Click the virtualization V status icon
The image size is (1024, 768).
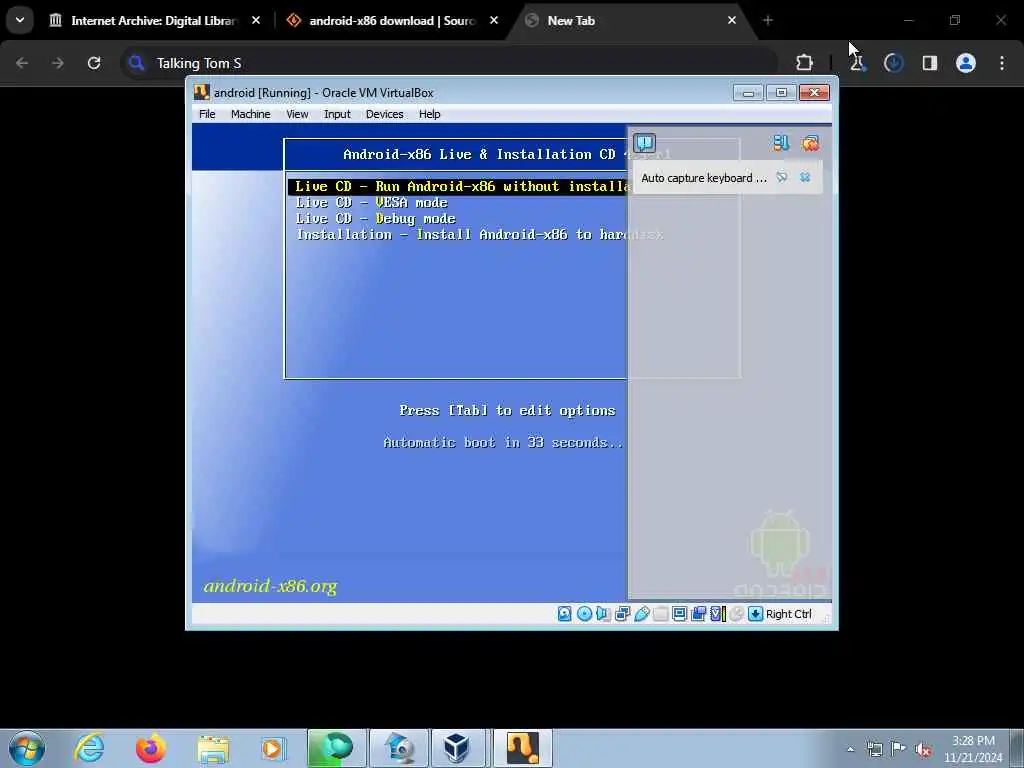(718, 614)
